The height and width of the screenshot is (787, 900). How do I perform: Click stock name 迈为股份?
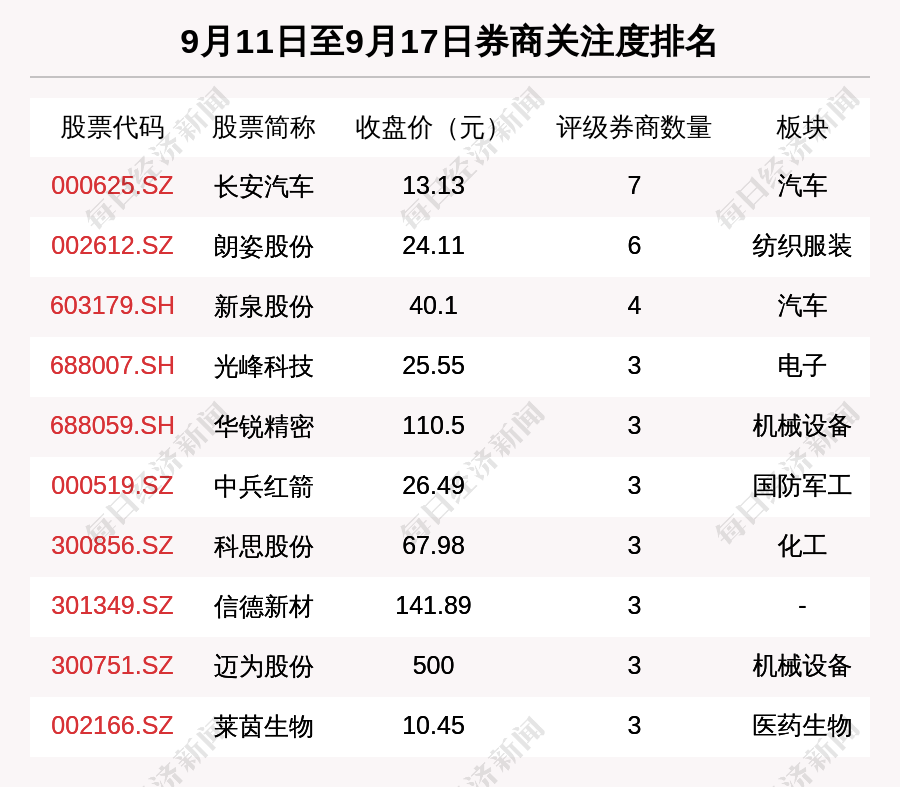pyautogui.click(x=263, y=667)
